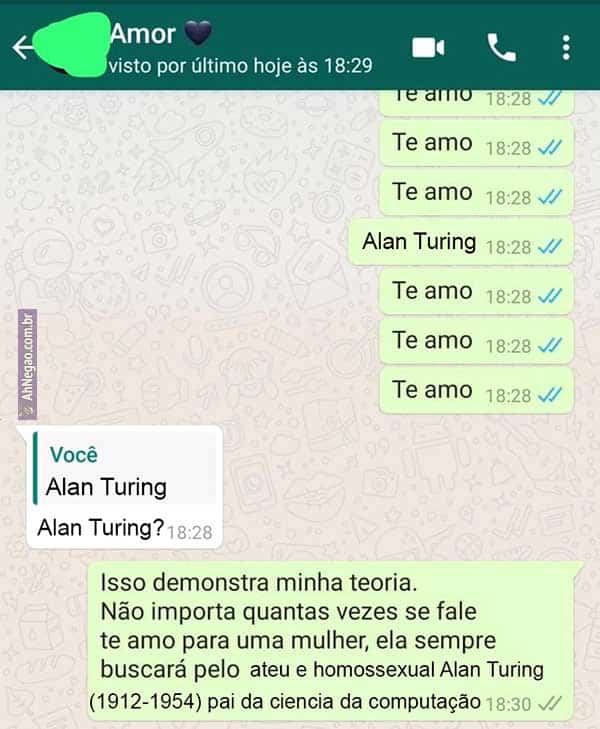Tap the black heart emoji beside Amor
The image size is (600, 729).
click(x=198, y=33)
